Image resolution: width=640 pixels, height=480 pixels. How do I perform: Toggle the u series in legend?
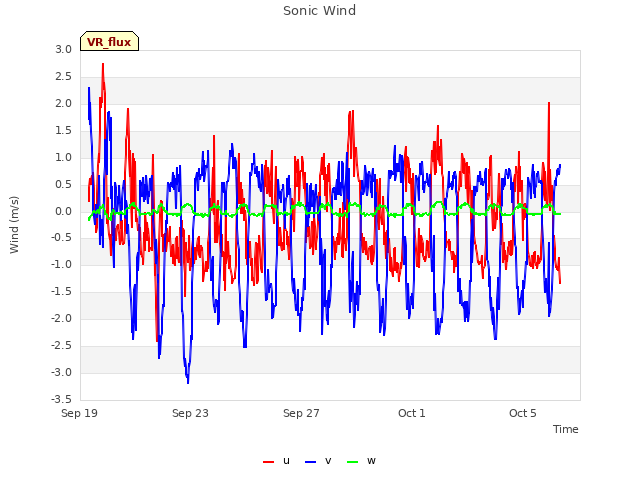tap(276, 461)
